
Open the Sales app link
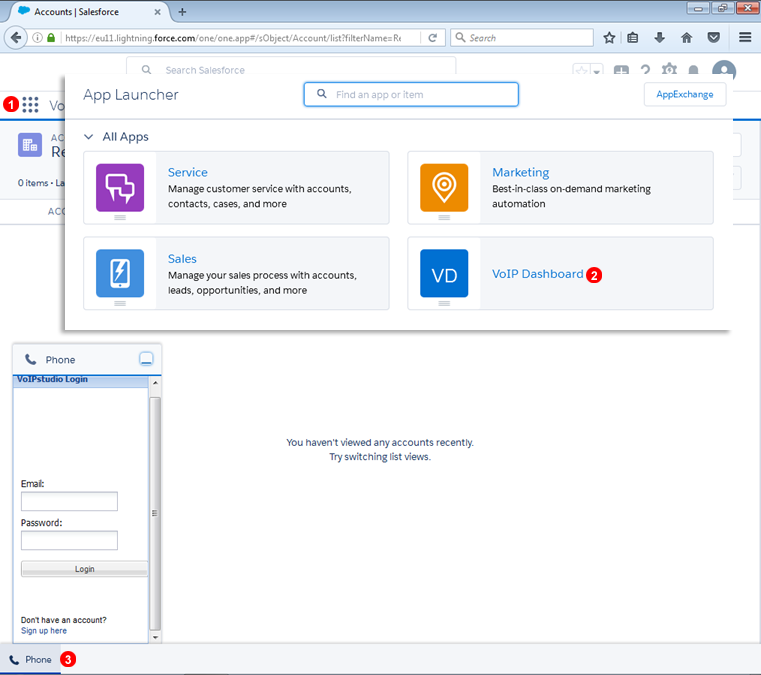pyautogui.click(x=182, y=259)
